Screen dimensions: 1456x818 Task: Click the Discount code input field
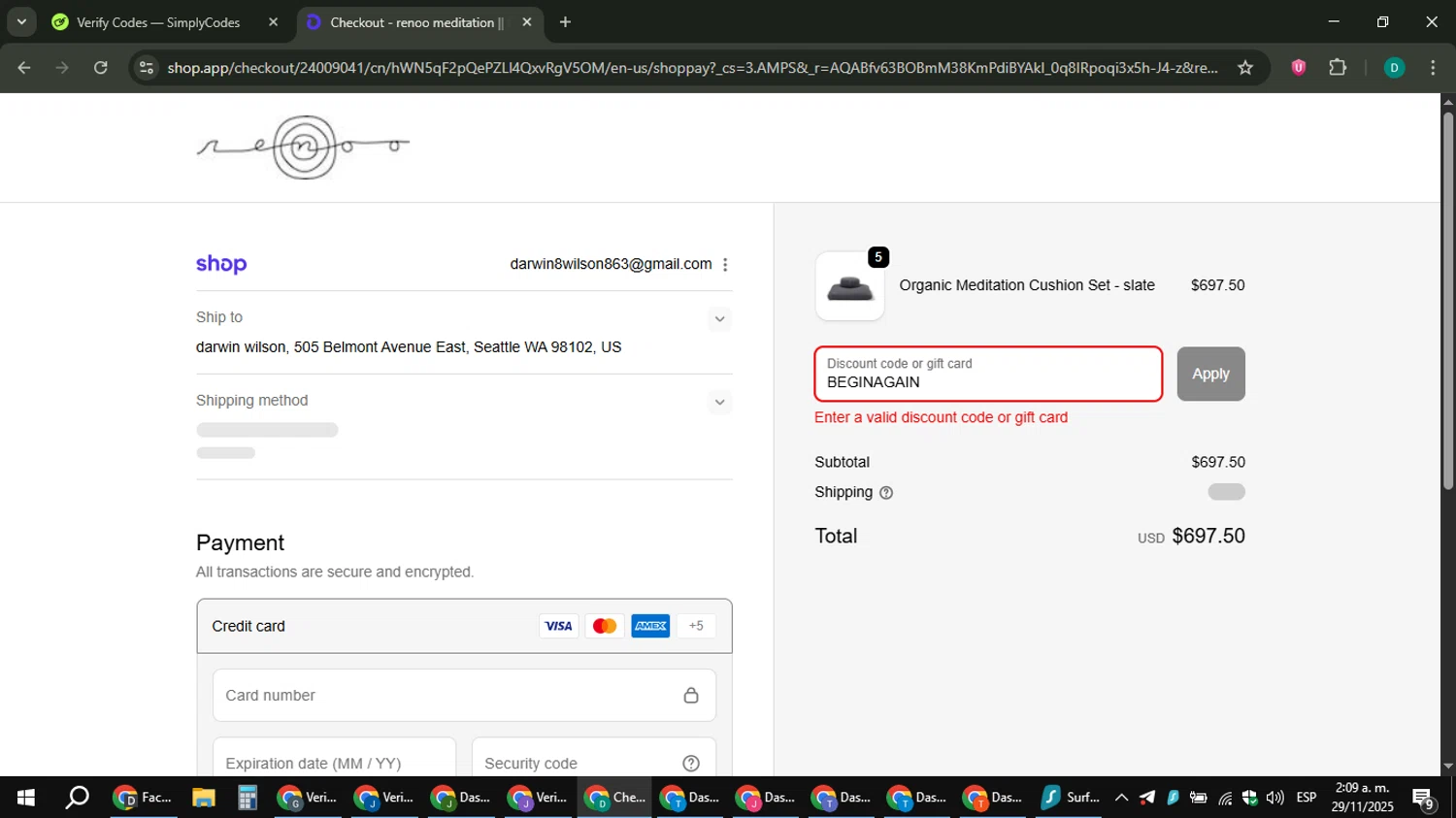click(988, 374)
